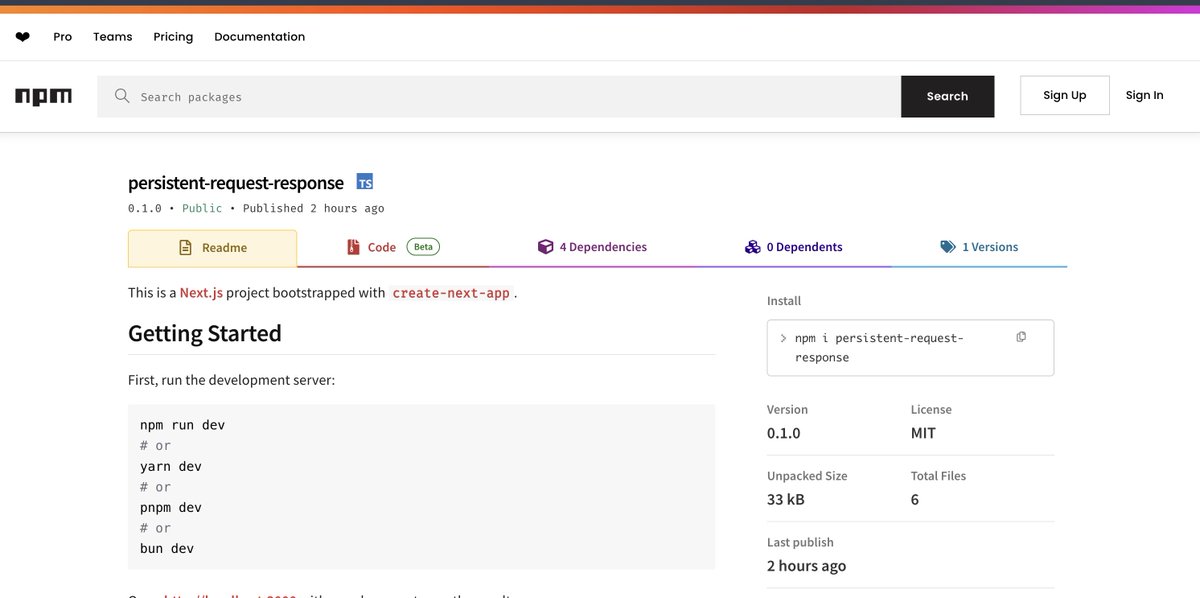This screenshot has width=1200, height=598.
Task: Click the npm logo
Action: click(43, 96)
